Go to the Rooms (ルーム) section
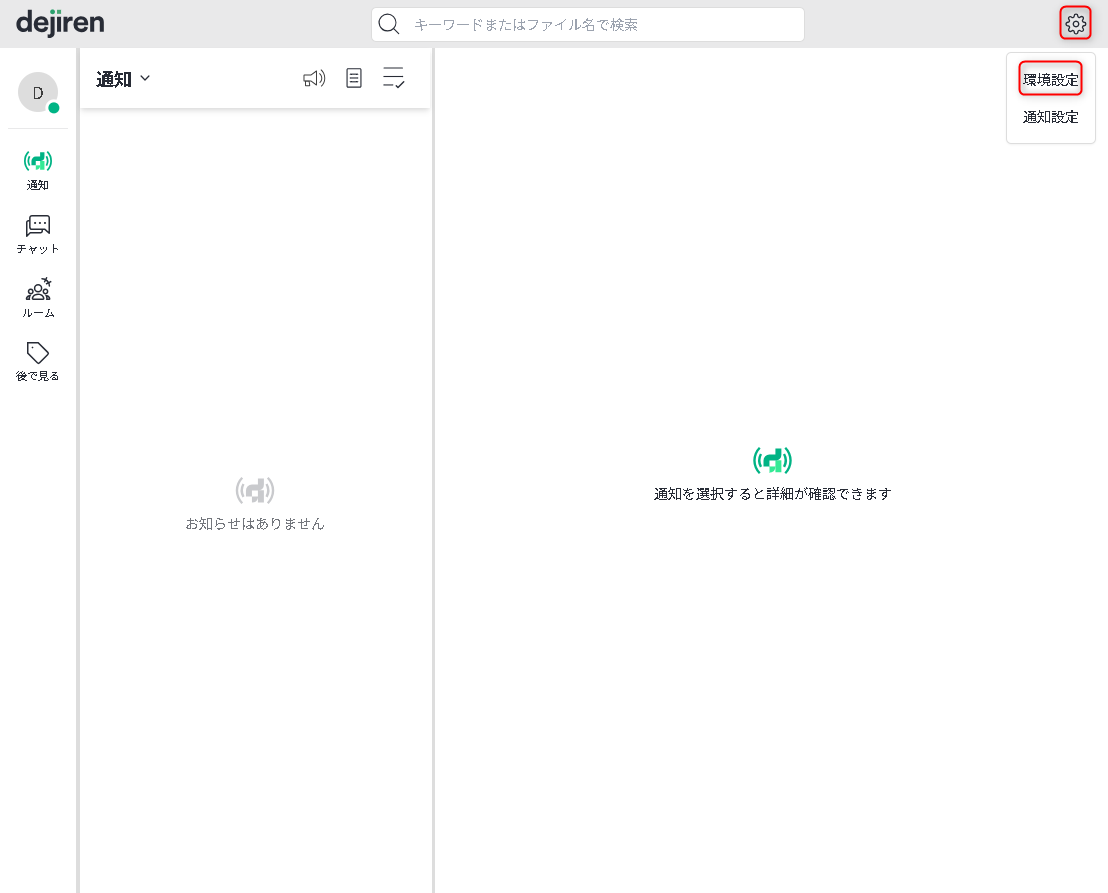Image resolution: width=1108 pixels, height=893 pixels. coord(38,298)
